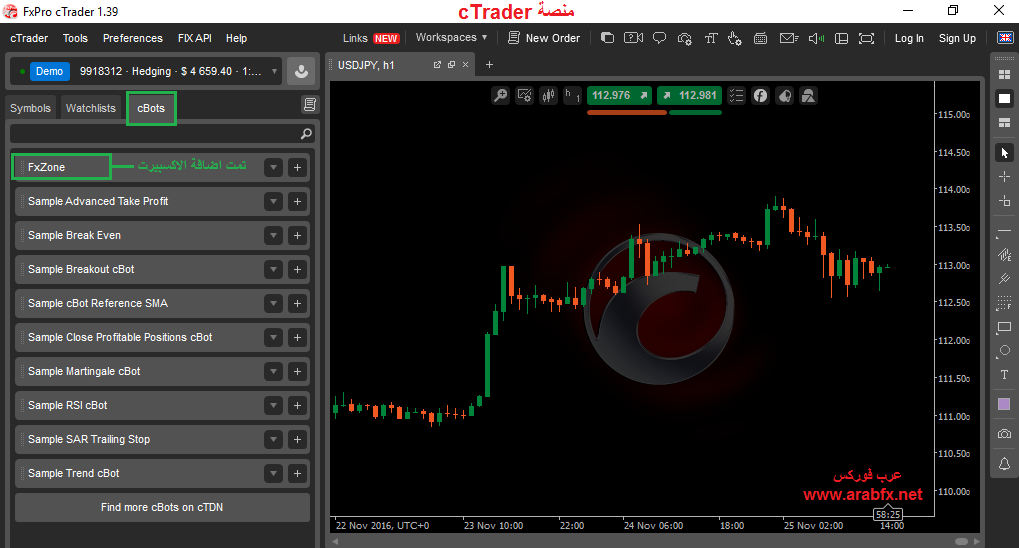Select the text T tool in sidebar

point(1004,375)
